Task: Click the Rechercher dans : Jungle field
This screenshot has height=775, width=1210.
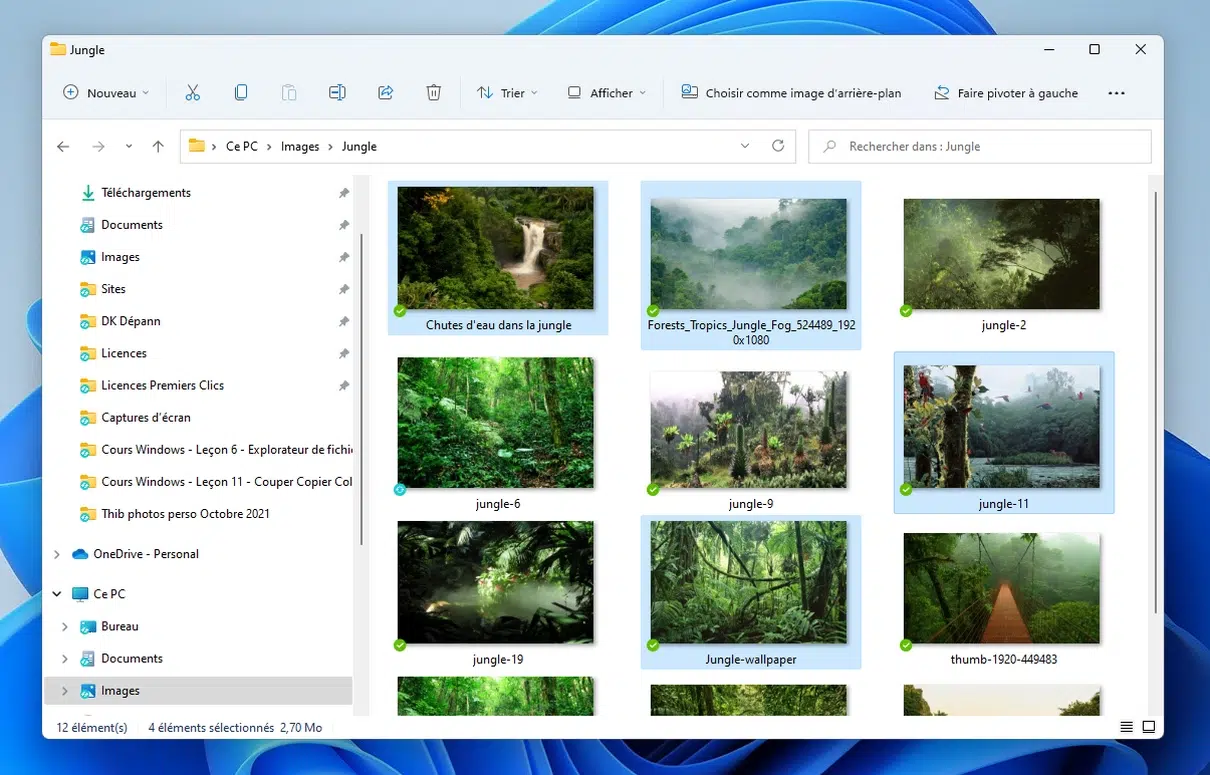Action: [x=980, y=146]
